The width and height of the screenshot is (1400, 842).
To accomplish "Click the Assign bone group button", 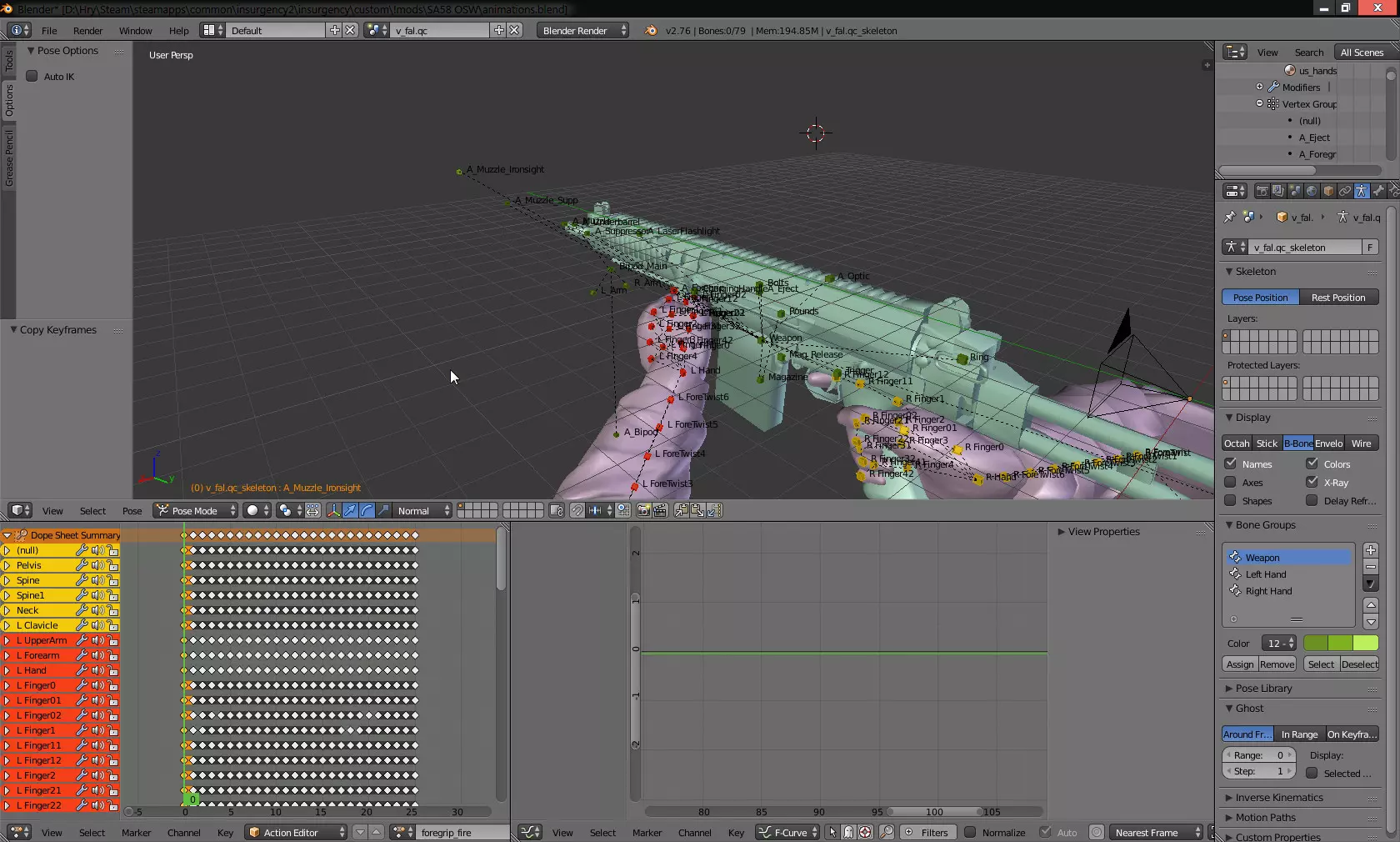I will (x=1239, y=664).
